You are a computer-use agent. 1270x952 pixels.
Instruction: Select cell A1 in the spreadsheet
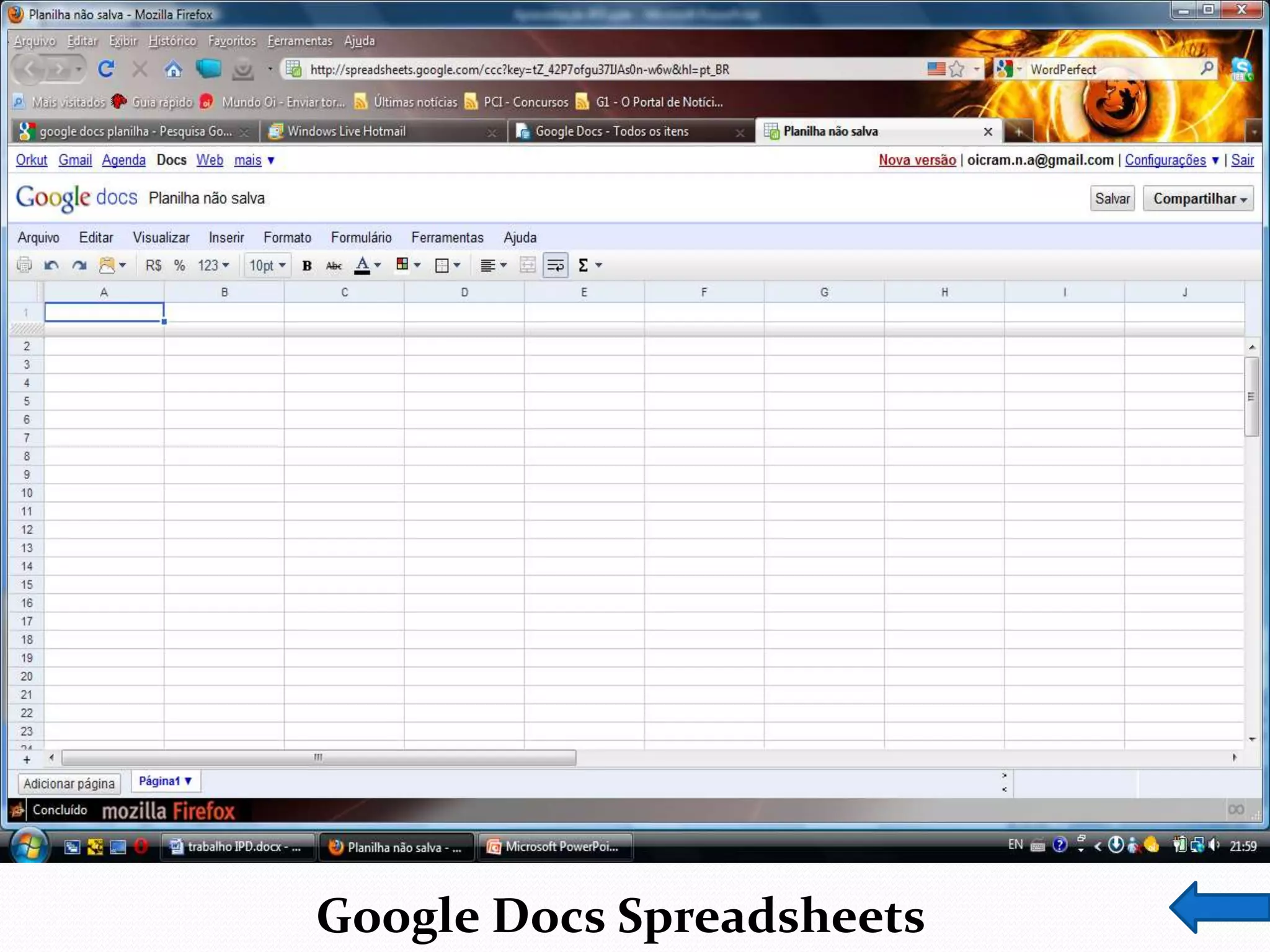tap(104, 312)
